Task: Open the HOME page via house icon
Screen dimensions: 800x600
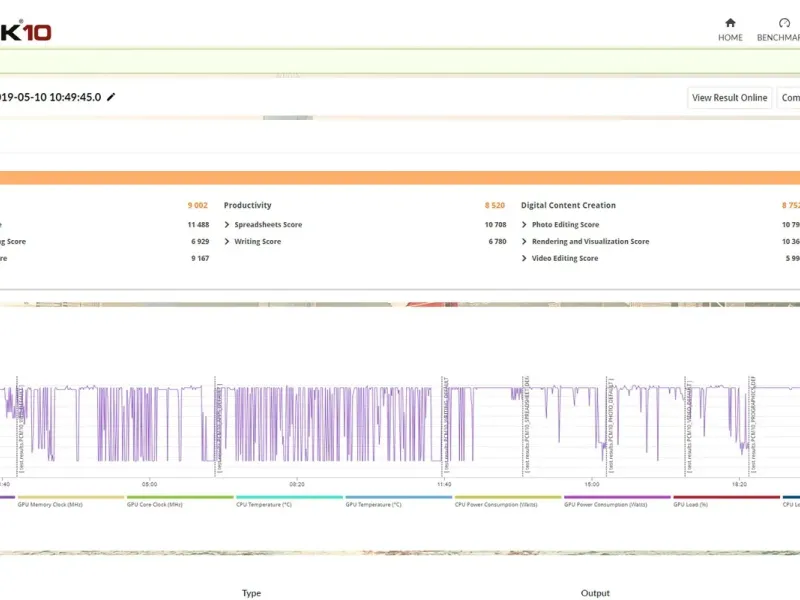Action: [730, 23]
